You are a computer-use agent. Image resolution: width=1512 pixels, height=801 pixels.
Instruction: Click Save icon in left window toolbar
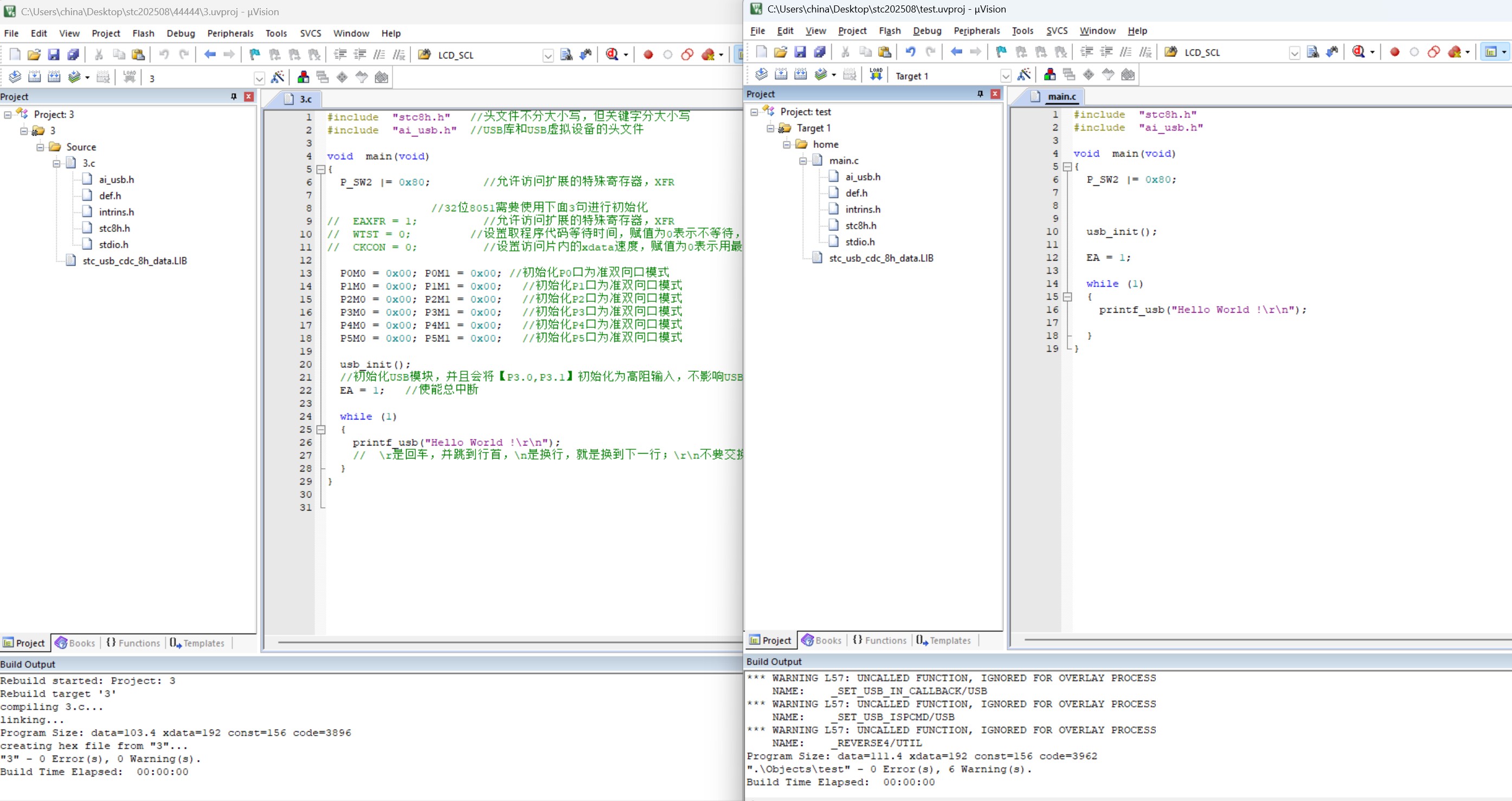click(54, 55)
